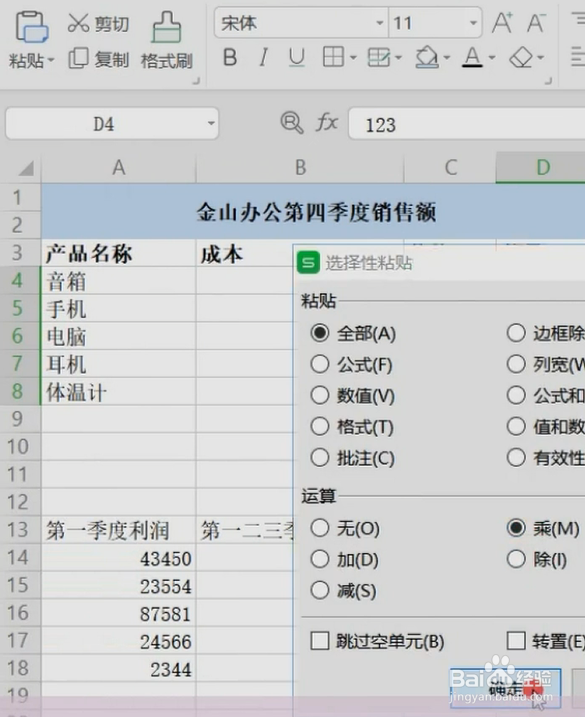Click the 产品名称 header cell

pyautogui.click(x=118, y=253)
